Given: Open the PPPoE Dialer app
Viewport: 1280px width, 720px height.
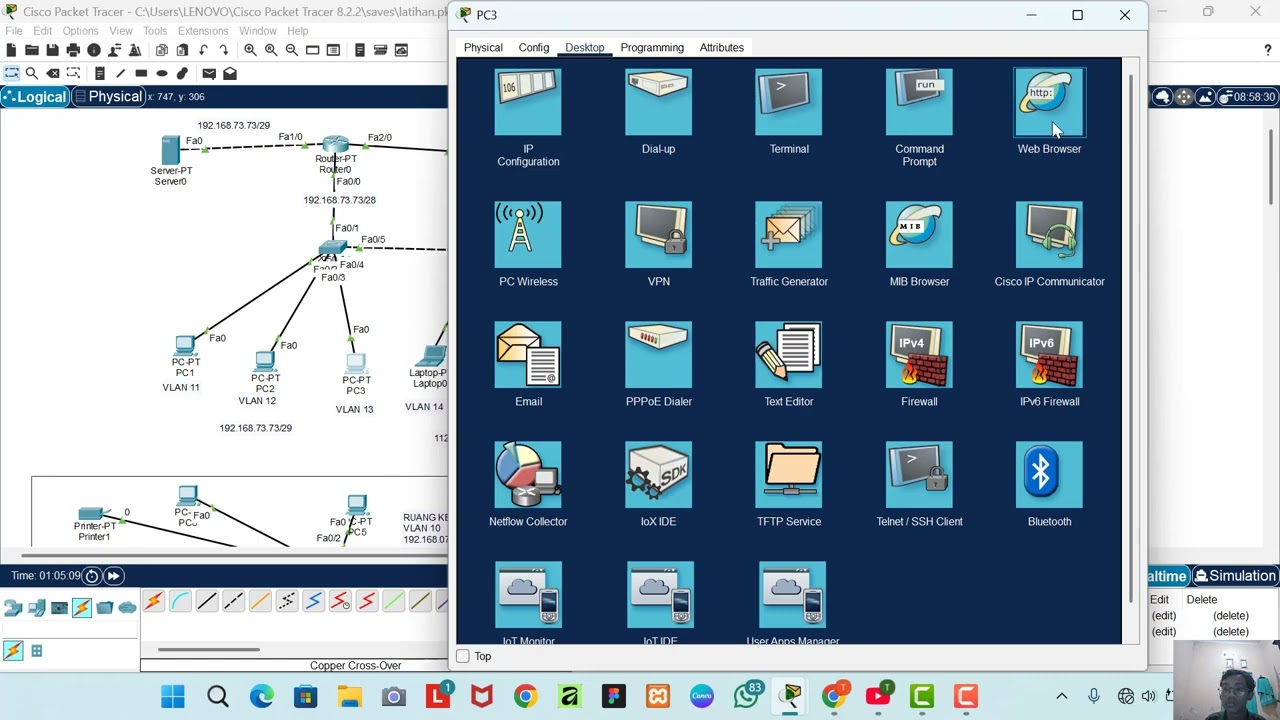Looking at the screenshot, I should click(658, 355).
